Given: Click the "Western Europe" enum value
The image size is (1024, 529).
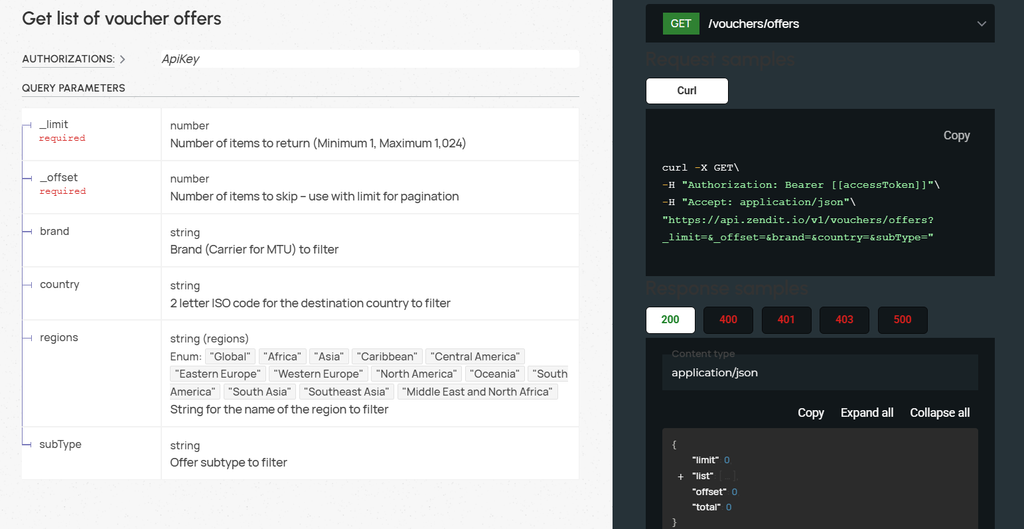Looking at the screenshot, I should coord(318,374).
